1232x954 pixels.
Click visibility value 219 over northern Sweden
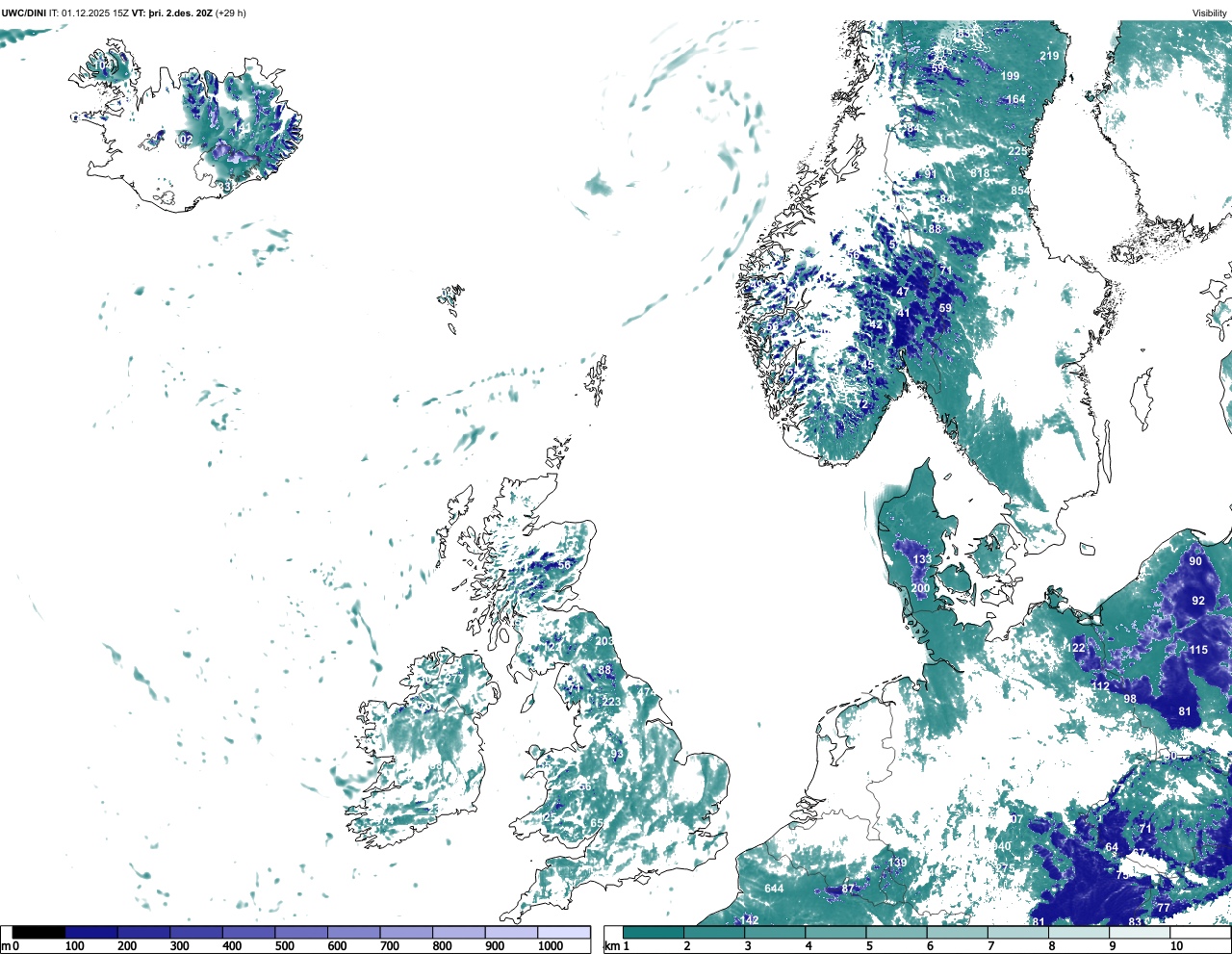(1049, 56)
